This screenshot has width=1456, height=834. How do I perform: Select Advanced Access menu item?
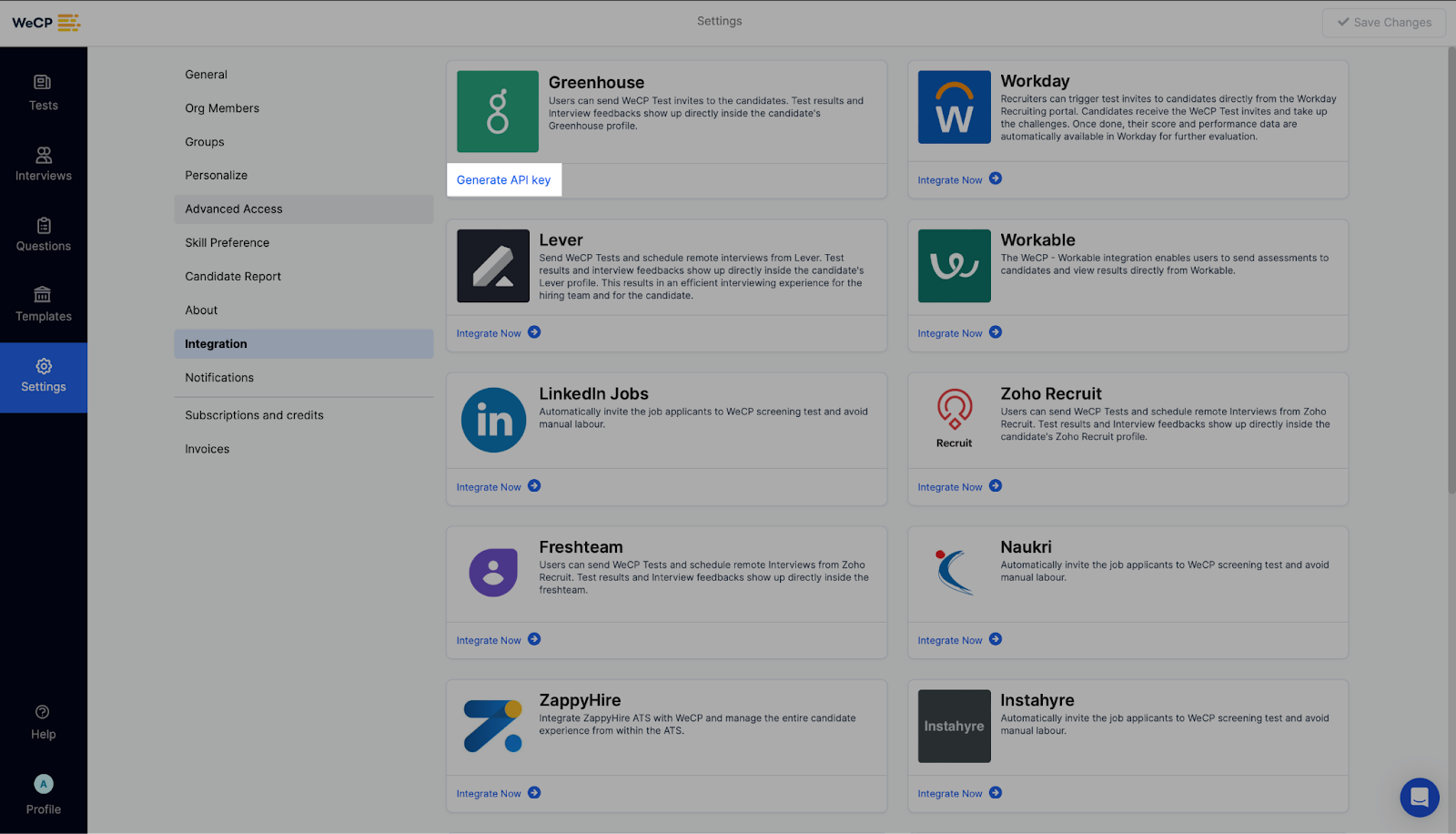tap(304, 209)
